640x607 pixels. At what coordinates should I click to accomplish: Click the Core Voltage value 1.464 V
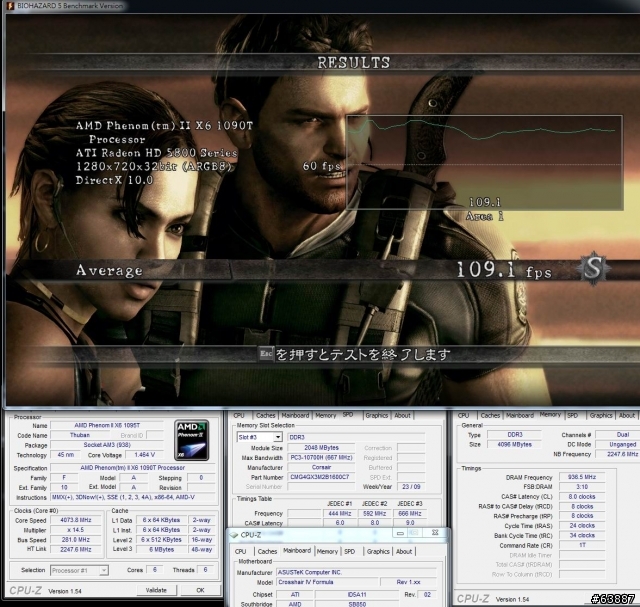point(145,455)
